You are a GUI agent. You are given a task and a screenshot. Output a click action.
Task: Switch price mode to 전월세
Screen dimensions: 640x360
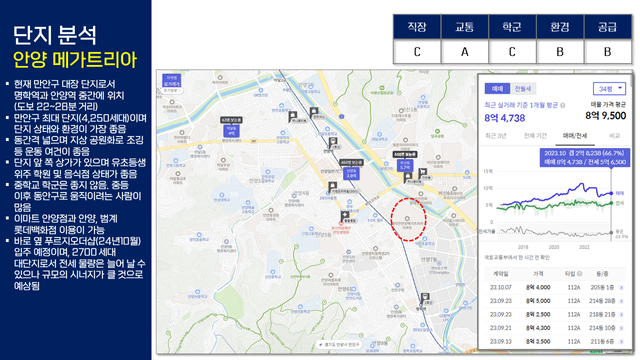(x=523, y=89)
